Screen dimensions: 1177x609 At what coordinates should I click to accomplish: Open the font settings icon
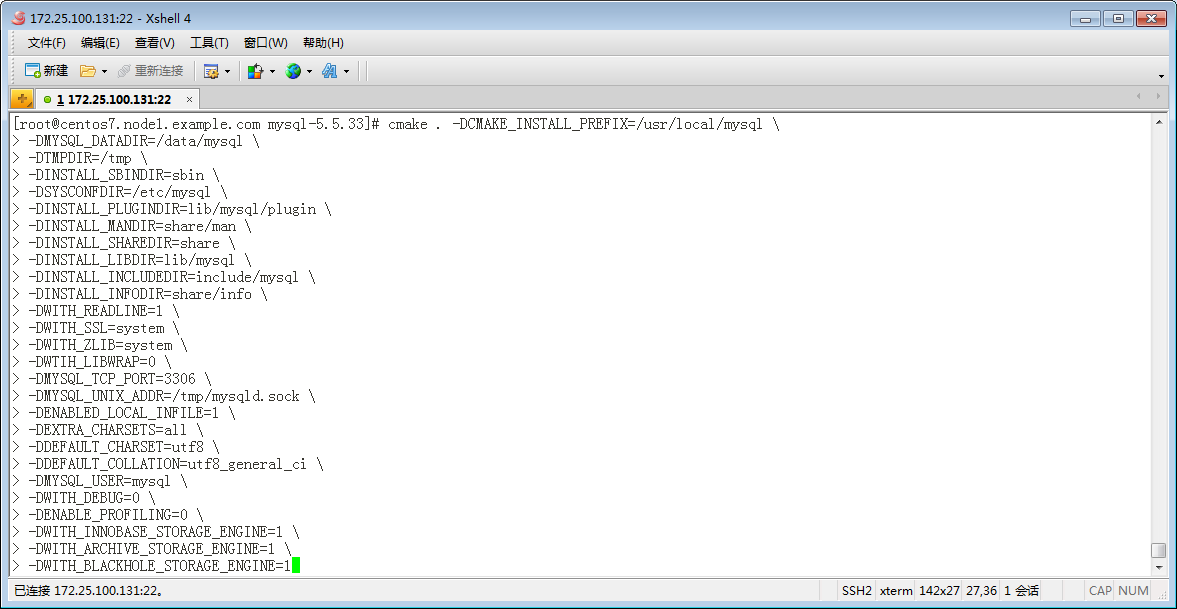(x=331, y=70)
